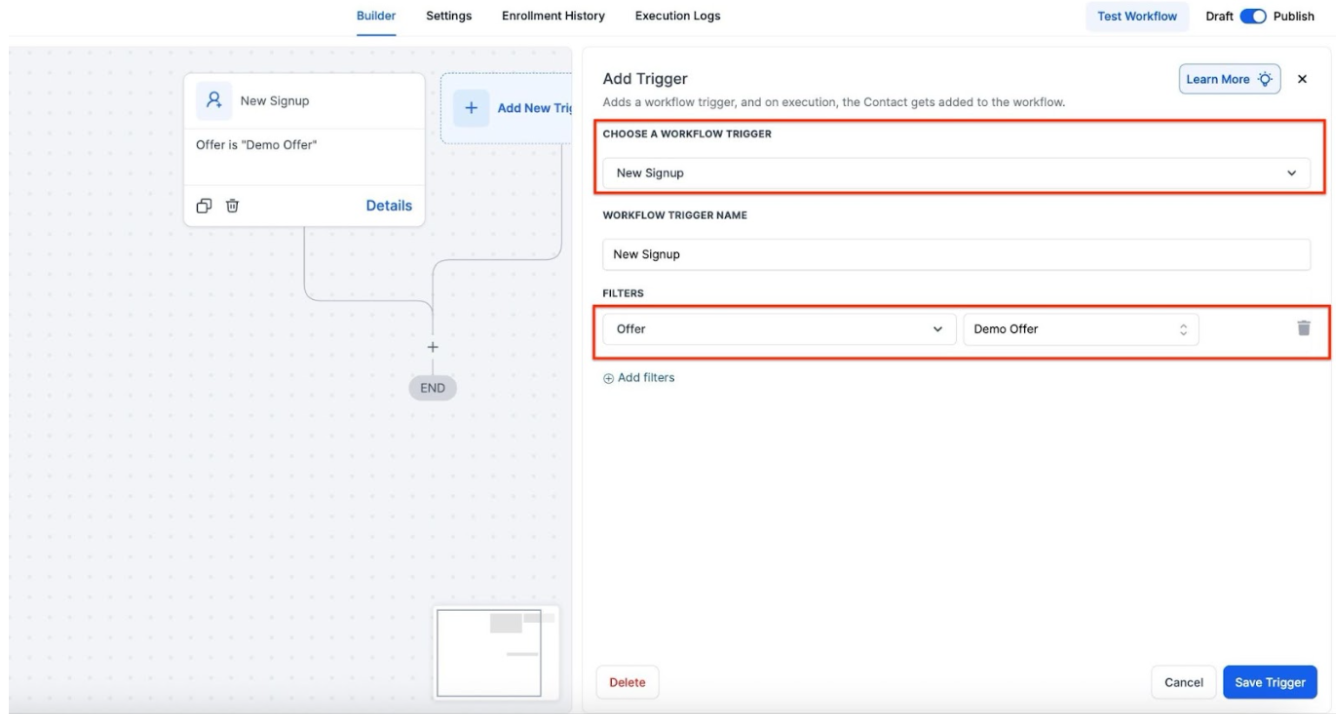Add a step via the plus above END
Screen dimensions: 1336x714
[433, 347]
